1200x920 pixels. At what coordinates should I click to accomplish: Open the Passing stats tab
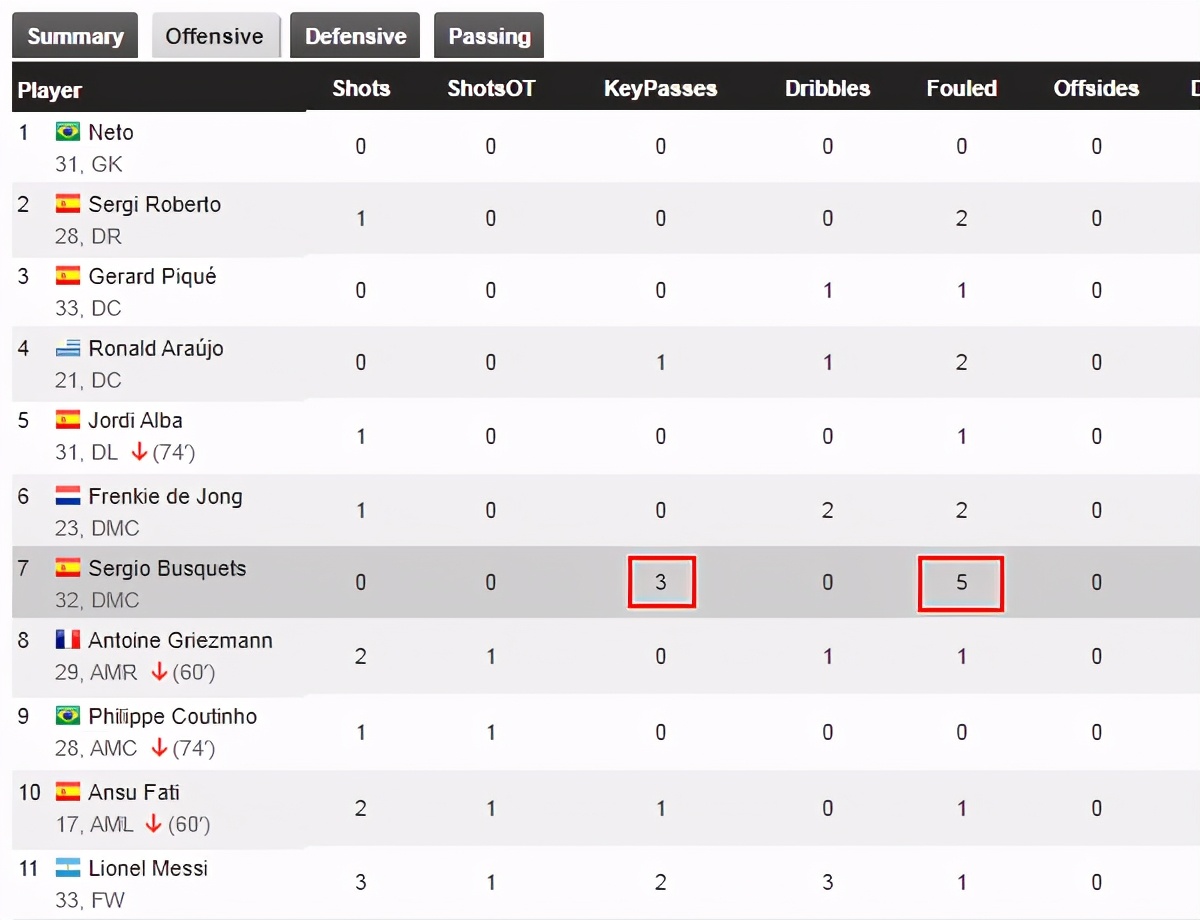(489, 37)
